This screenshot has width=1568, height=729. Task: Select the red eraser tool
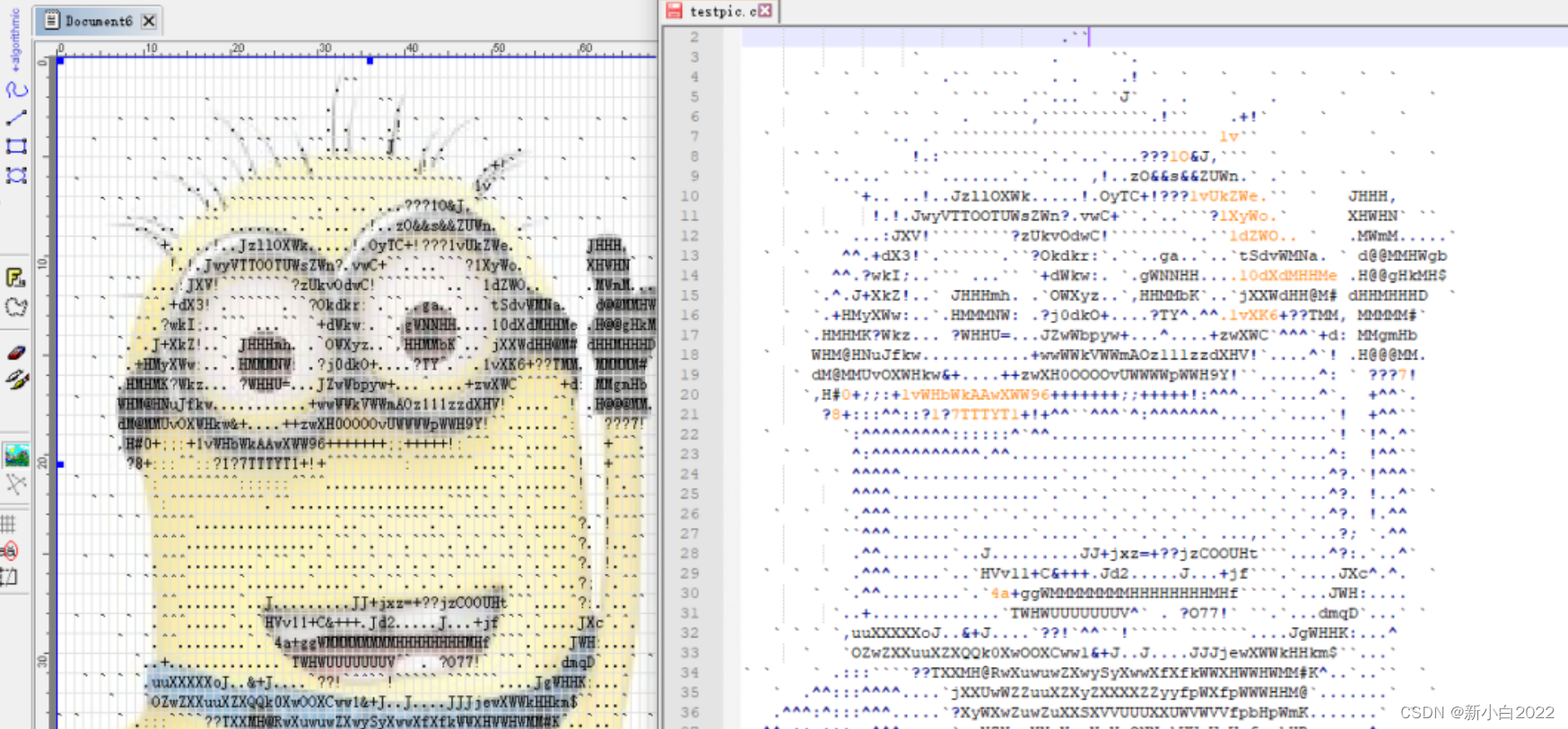(x=16, y=352)
